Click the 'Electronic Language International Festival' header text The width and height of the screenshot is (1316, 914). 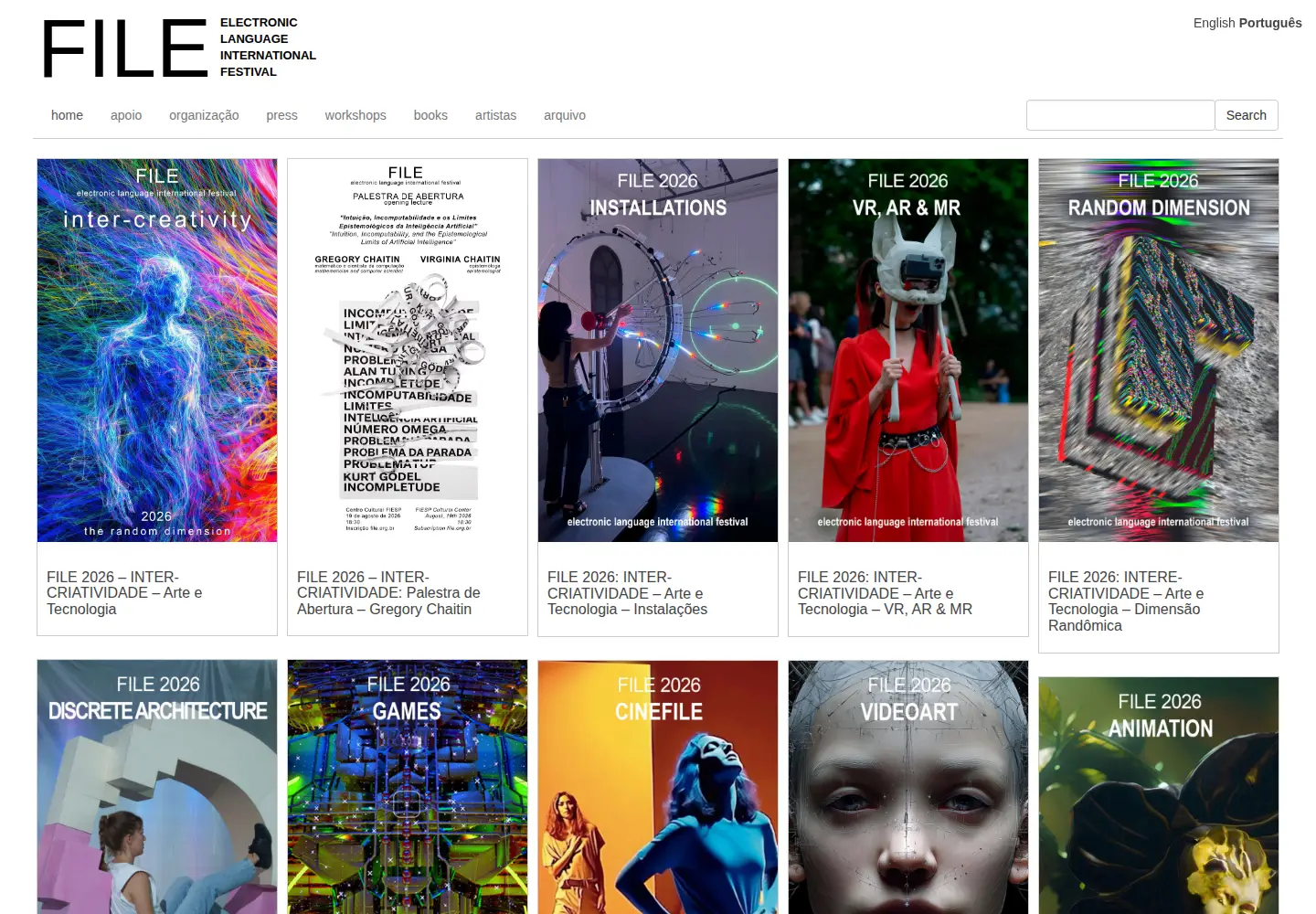268,47
